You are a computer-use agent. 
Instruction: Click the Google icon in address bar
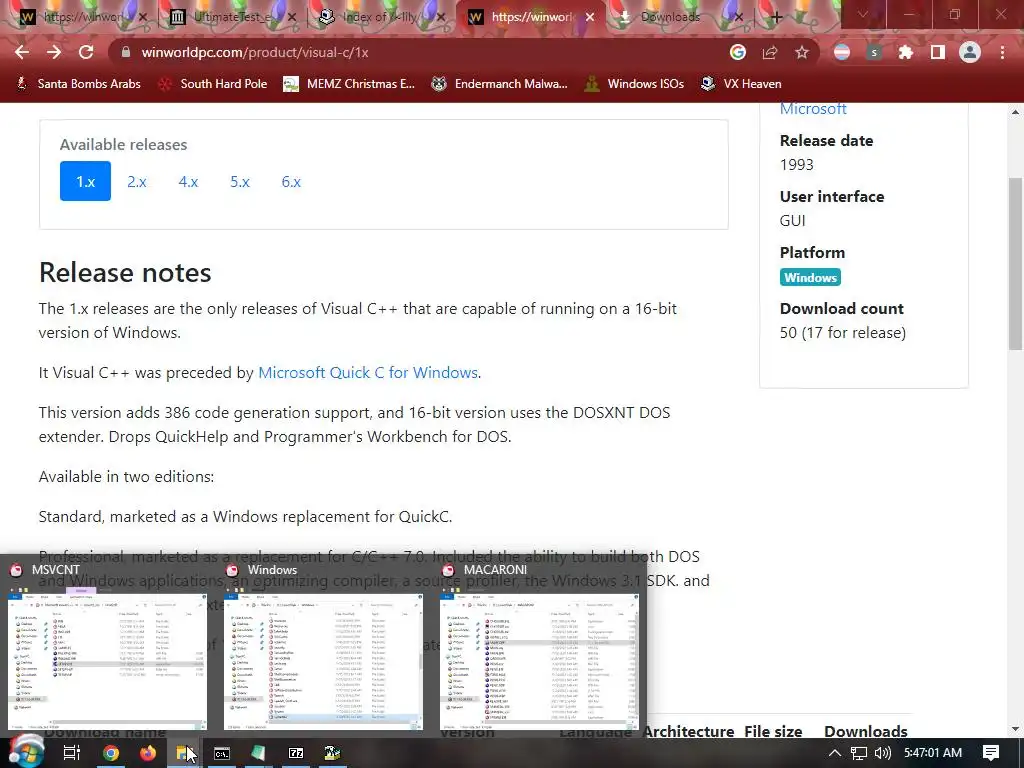(738, 52)
